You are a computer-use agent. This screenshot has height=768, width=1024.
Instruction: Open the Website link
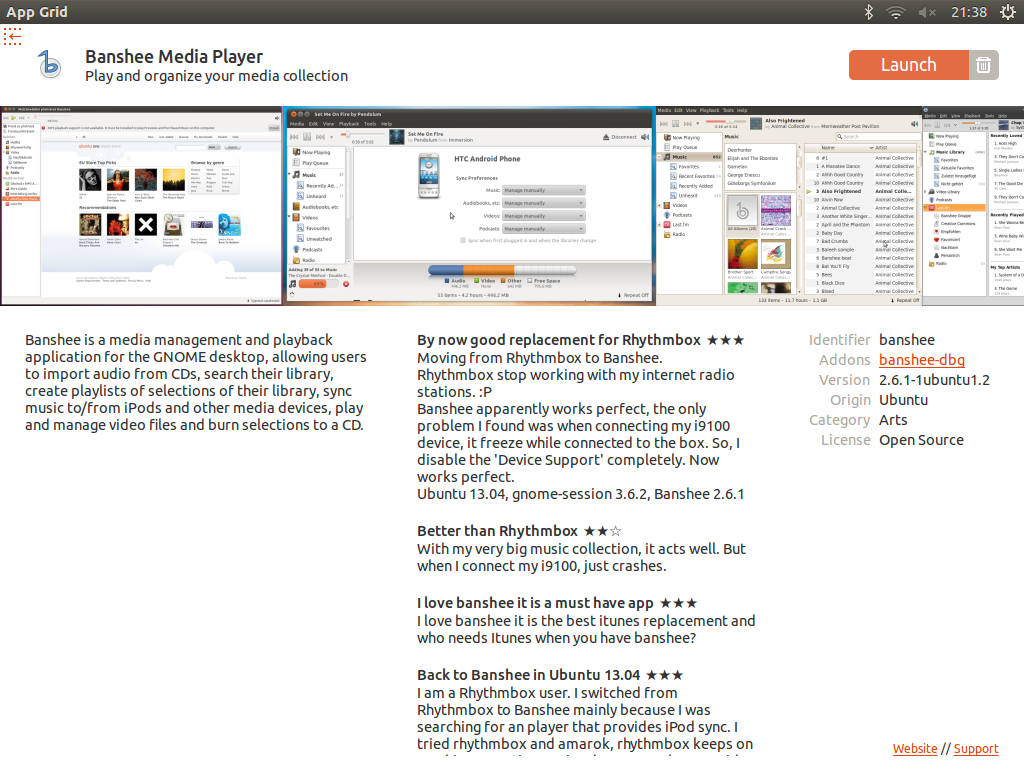(x=915, y=748)
